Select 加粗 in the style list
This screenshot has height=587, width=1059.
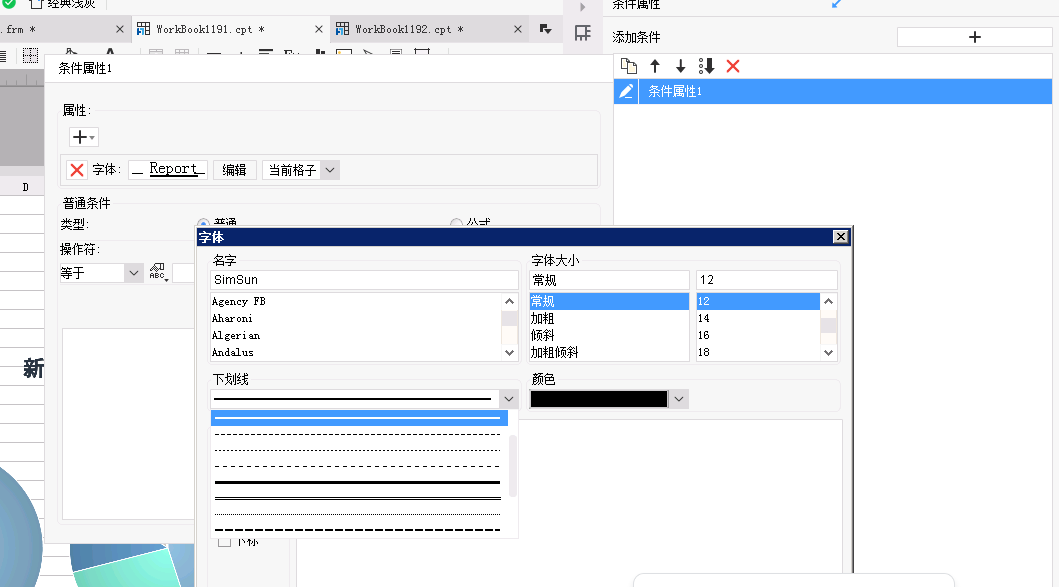609,318
